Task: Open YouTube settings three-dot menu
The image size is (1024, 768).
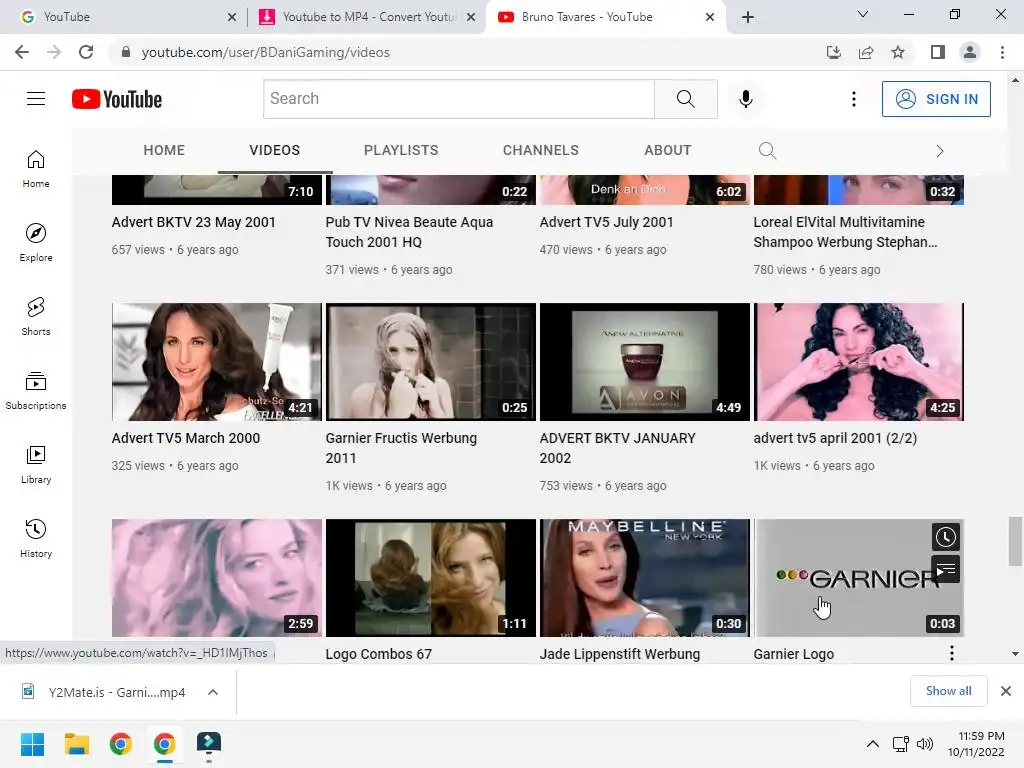Action: (854, 99)
